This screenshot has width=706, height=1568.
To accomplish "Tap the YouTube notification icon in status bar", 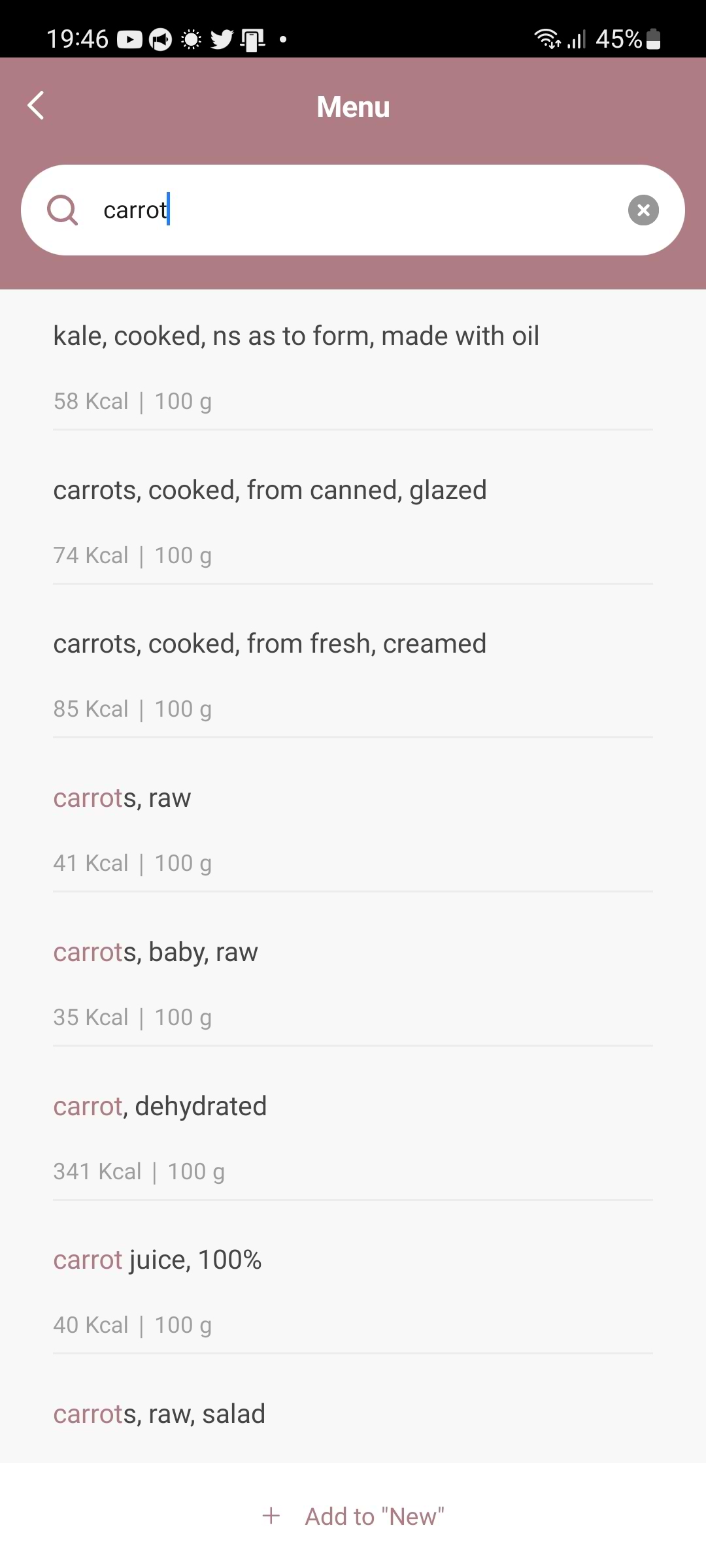I will (x=129, y=40).
